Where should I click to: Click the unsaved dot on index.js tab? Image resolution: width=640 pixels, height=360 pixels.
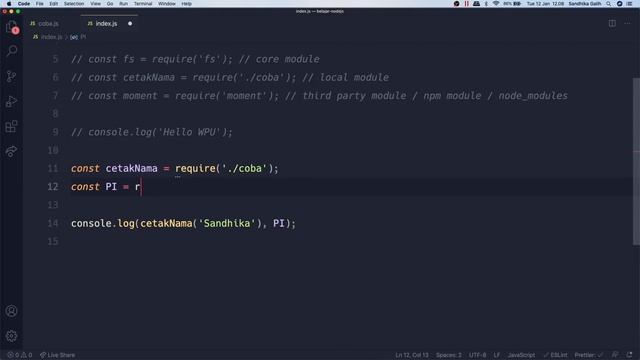point(130,24)
